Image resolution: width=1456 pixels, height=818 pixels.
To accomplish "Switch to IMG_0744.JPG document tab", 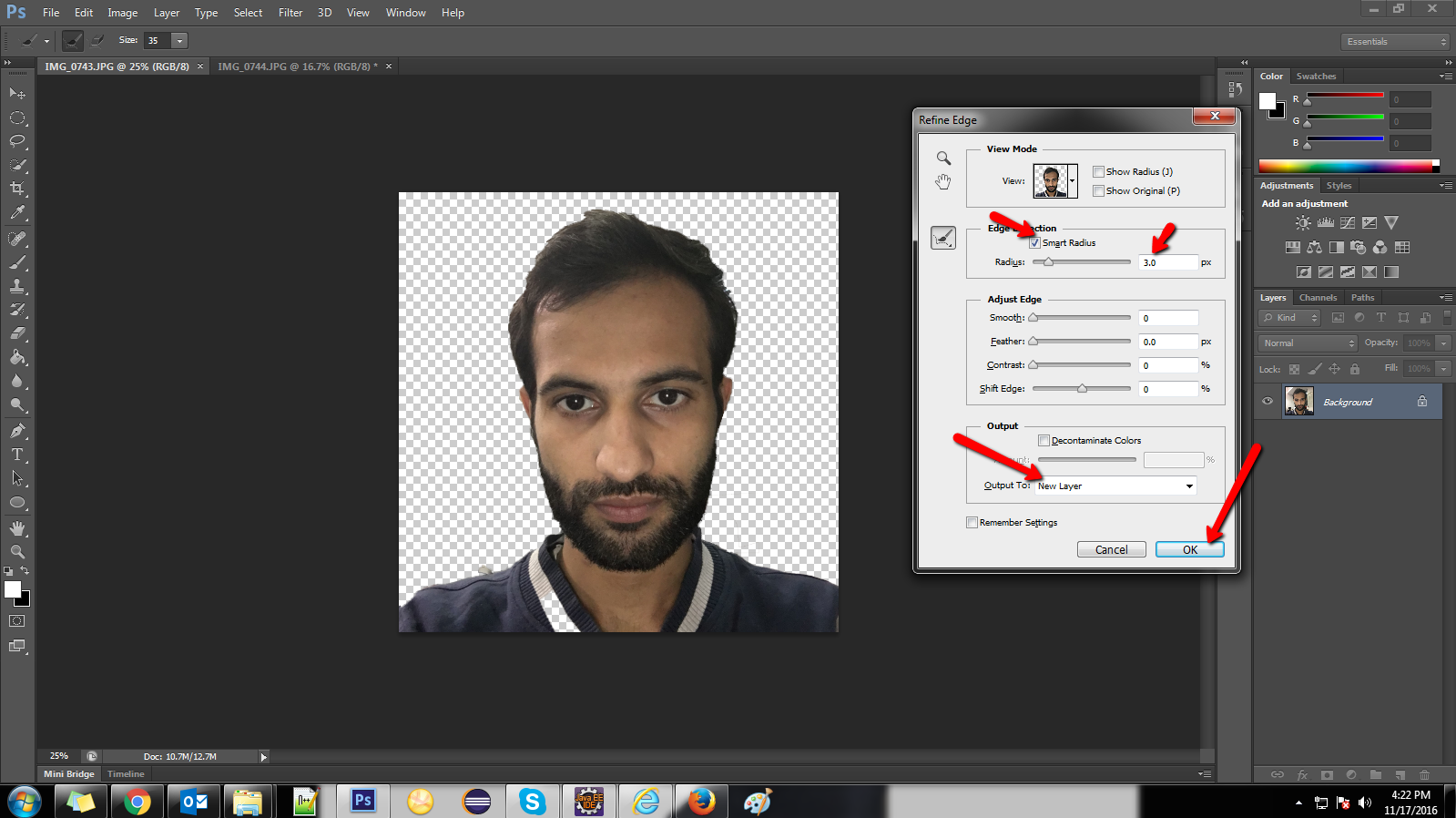I will pos(297,66).
